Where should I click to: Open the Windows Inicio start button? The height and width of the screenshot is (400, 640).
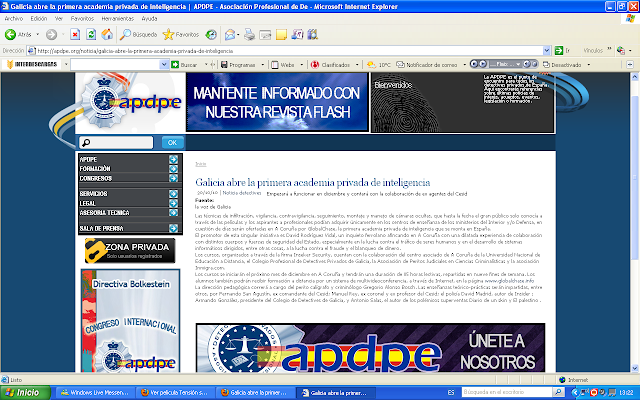[x=25, y=393]
